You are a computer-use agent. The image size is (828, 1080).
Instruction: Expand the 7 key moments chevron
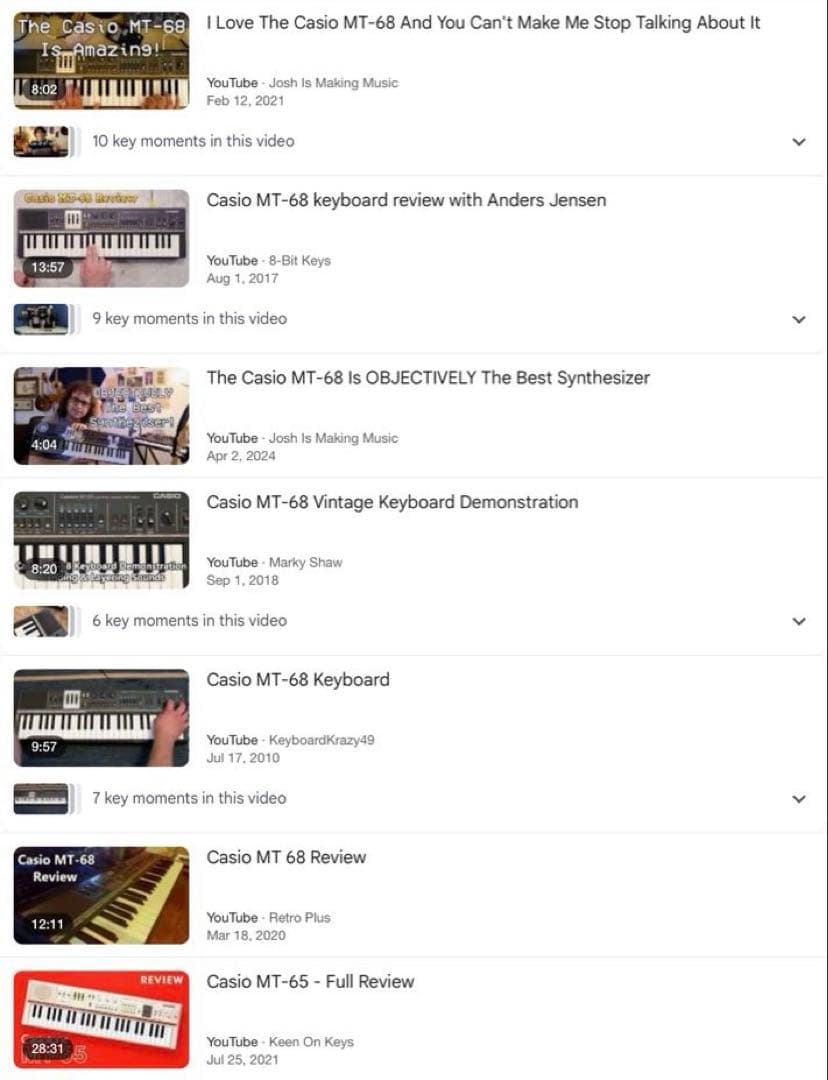click(798, 799)
